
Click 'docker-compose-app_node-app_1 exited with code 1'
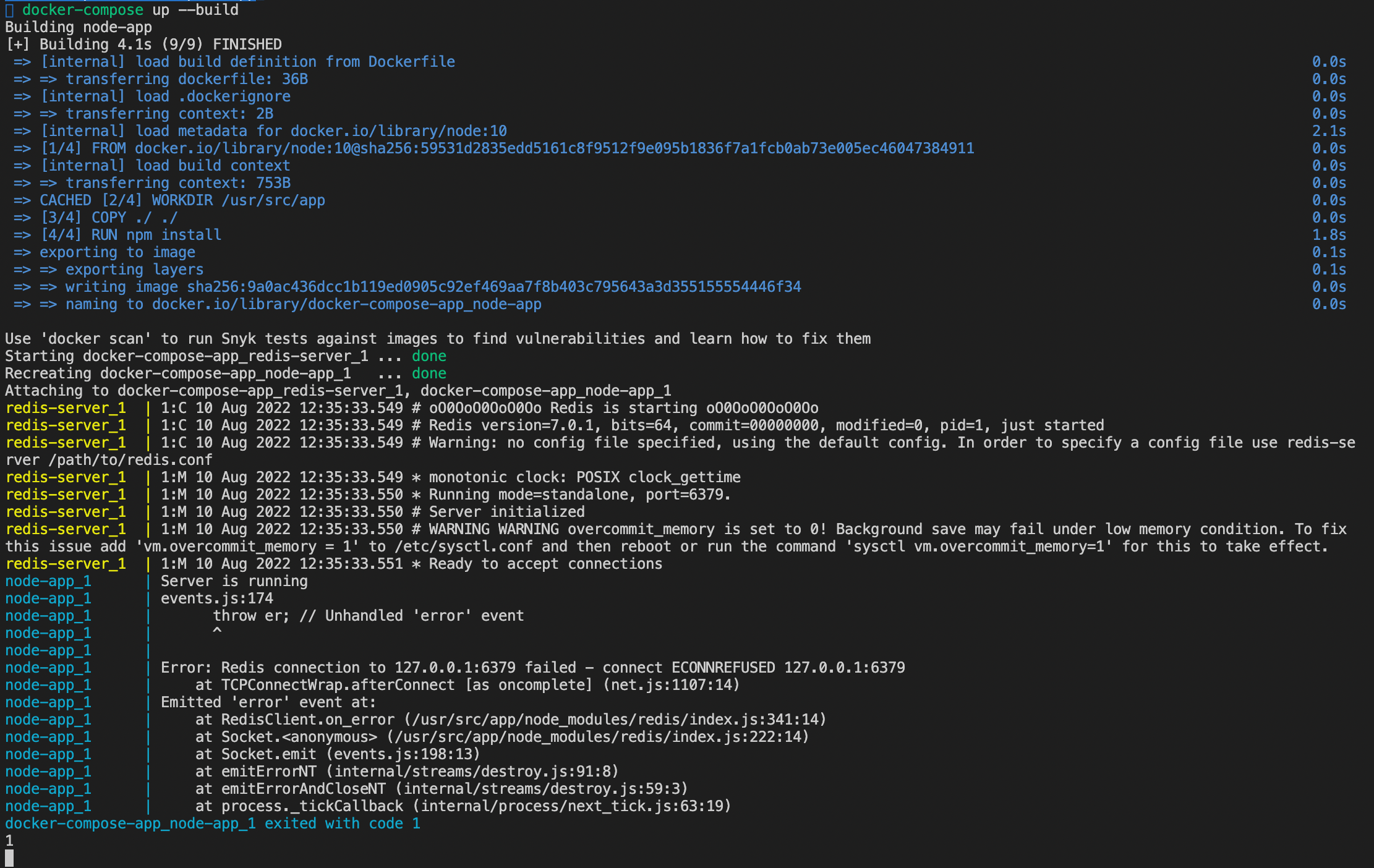pyautogui.click(x=213, y=823)
